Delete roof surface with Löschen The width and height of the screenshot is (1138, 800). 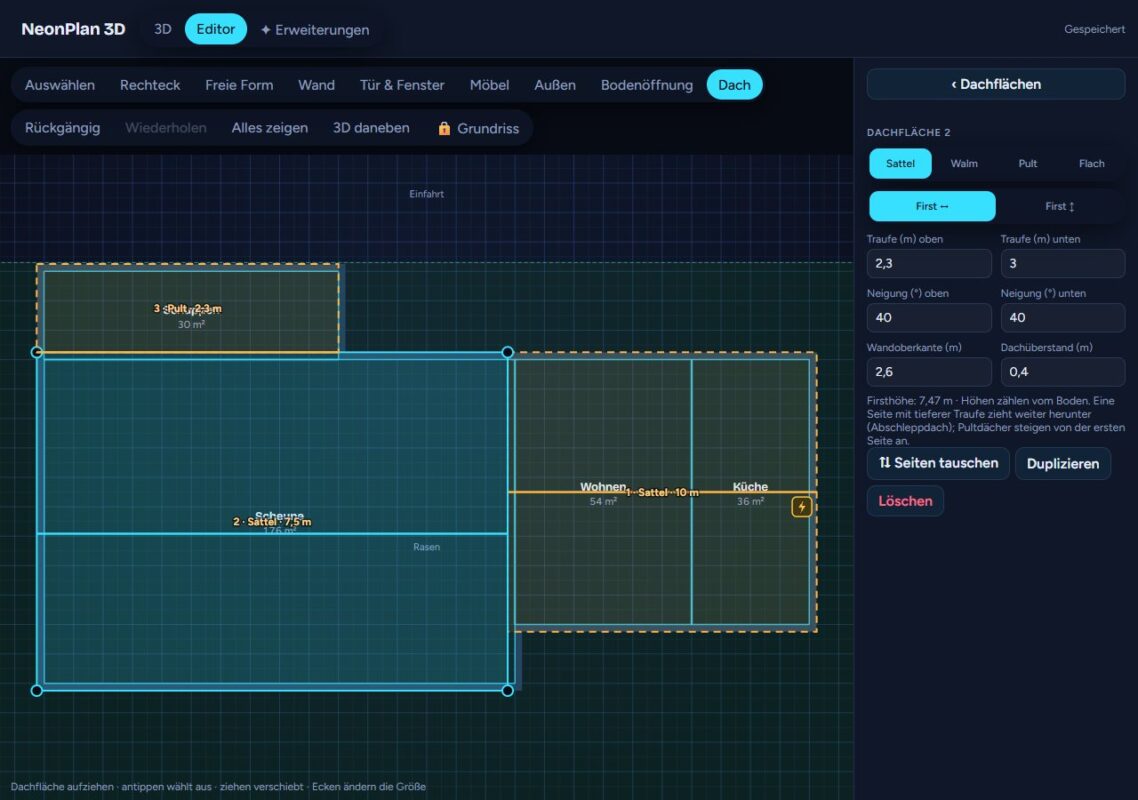905,501
